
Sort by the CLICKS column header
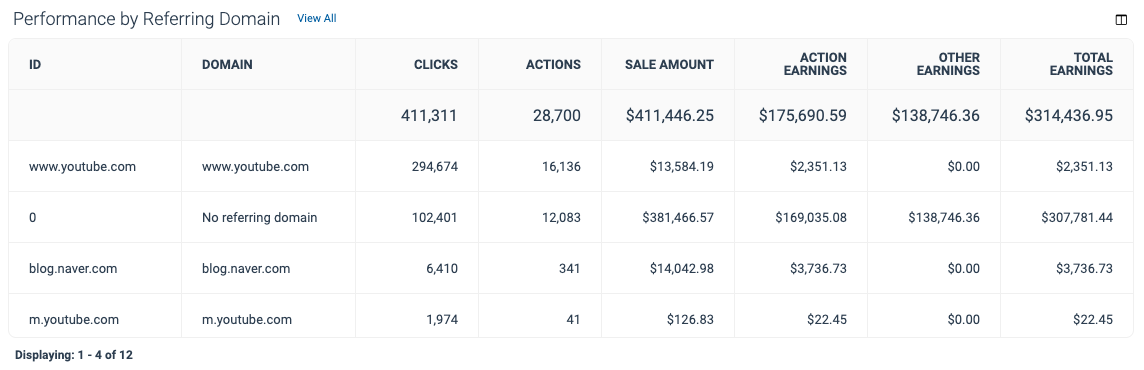pyautogui.click(x=436, y=64)
